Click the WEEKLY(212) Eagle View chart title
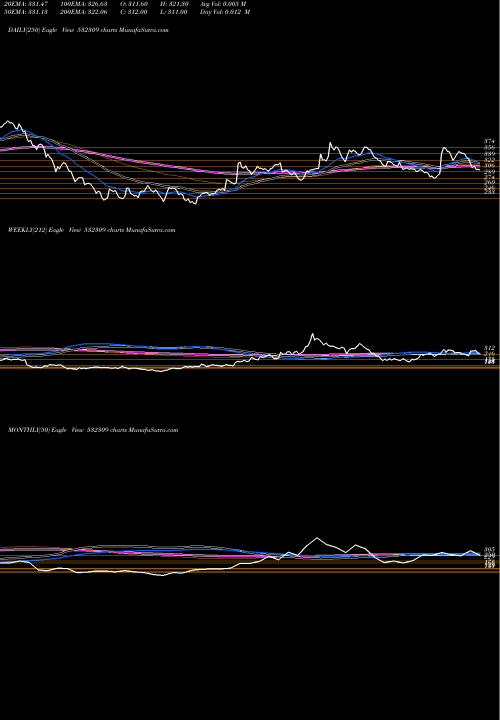 (91, 230)
